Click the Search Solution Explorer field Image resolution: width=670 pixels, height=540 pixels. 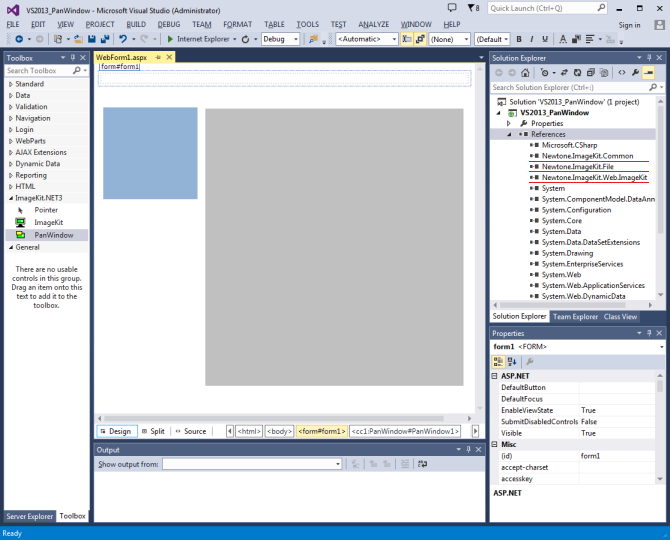[577, 87]
